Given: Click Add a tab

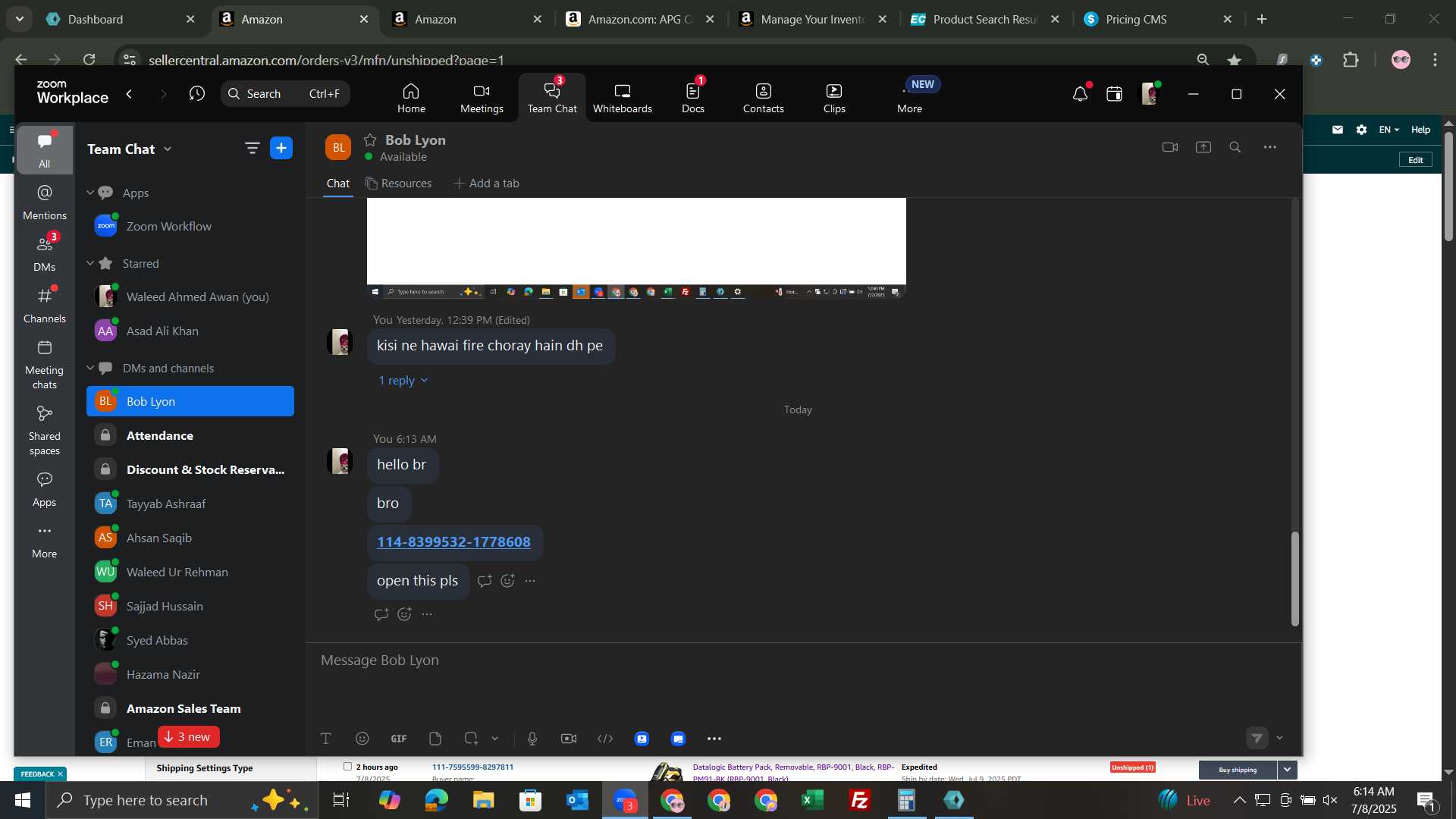Looking at the screenshot, I should click(x=486, y=184).
